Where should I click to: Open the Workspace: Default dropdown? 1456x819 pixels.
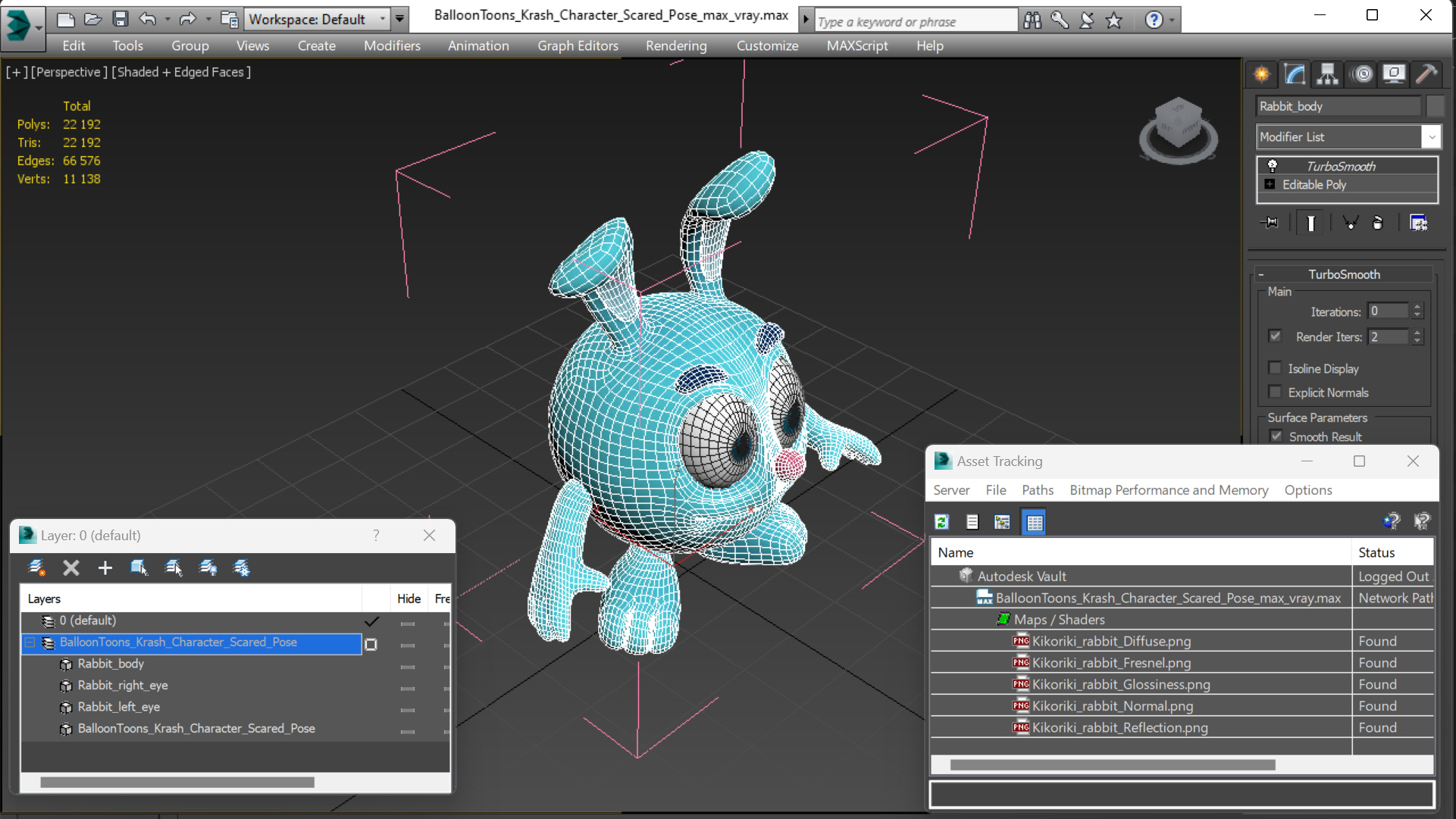tap(318, 19)
